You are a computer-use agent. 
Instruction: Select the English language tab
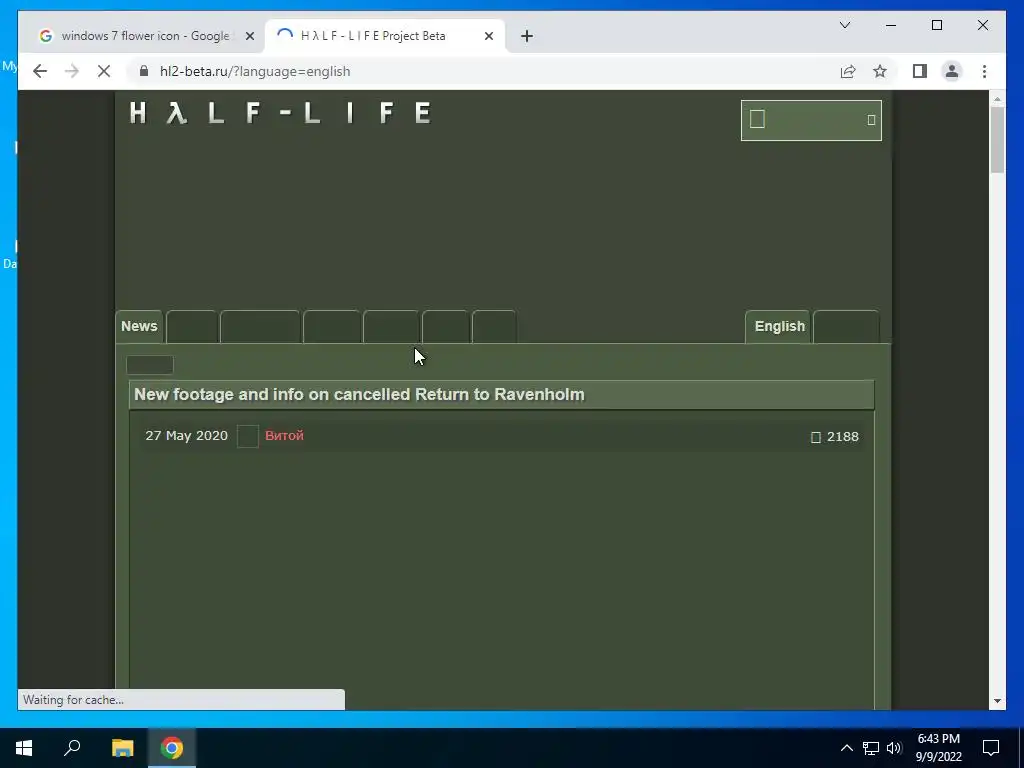(778, 327)
